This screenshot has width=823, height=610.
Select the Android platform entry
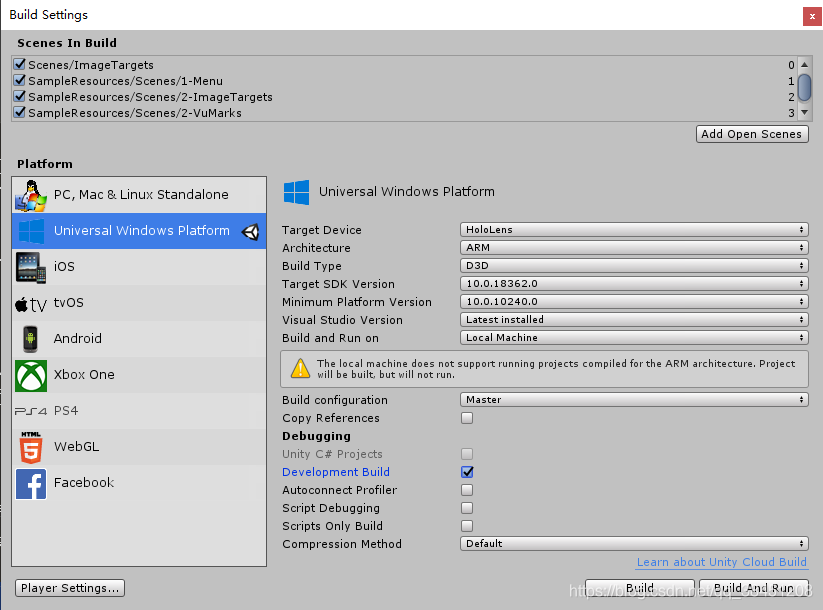click(x=139, y=339)
